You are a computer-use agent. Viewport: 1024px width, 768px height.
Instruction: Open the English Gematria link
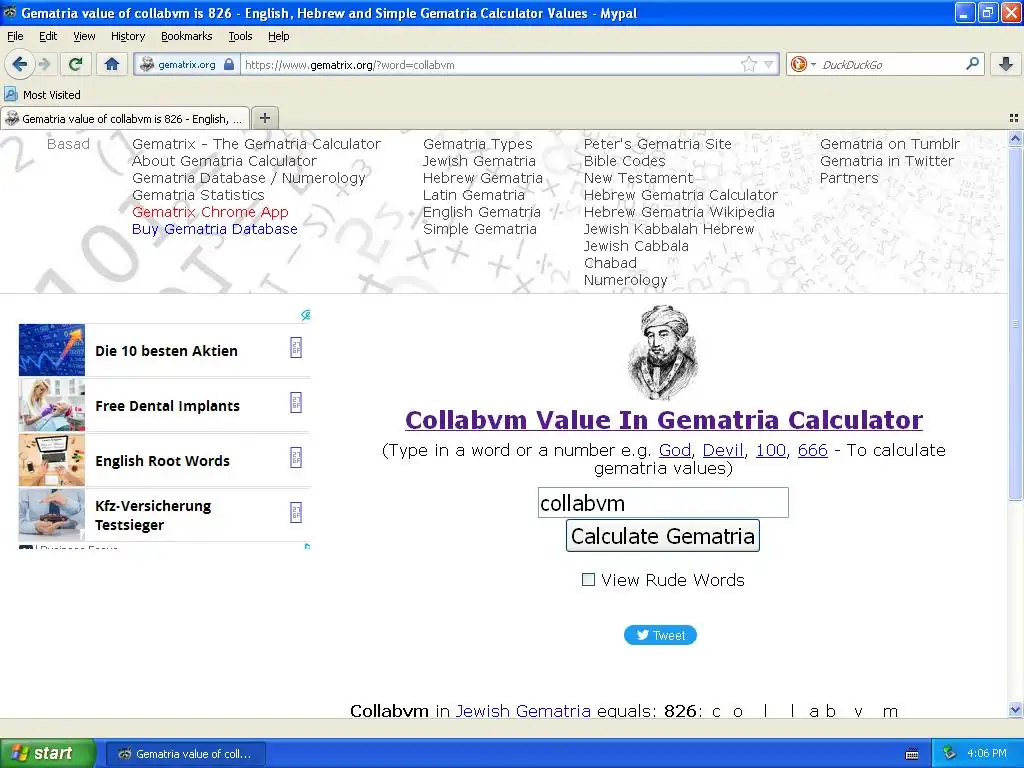click(482, 212)
